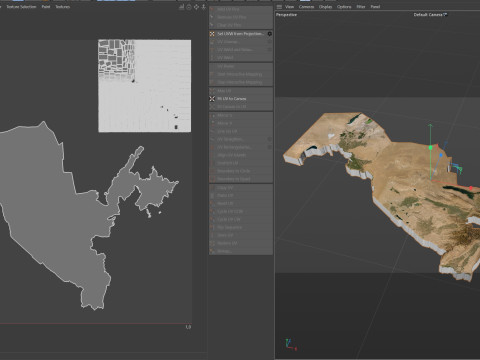Click the Perspective viewport label

(x=286, y=15)
